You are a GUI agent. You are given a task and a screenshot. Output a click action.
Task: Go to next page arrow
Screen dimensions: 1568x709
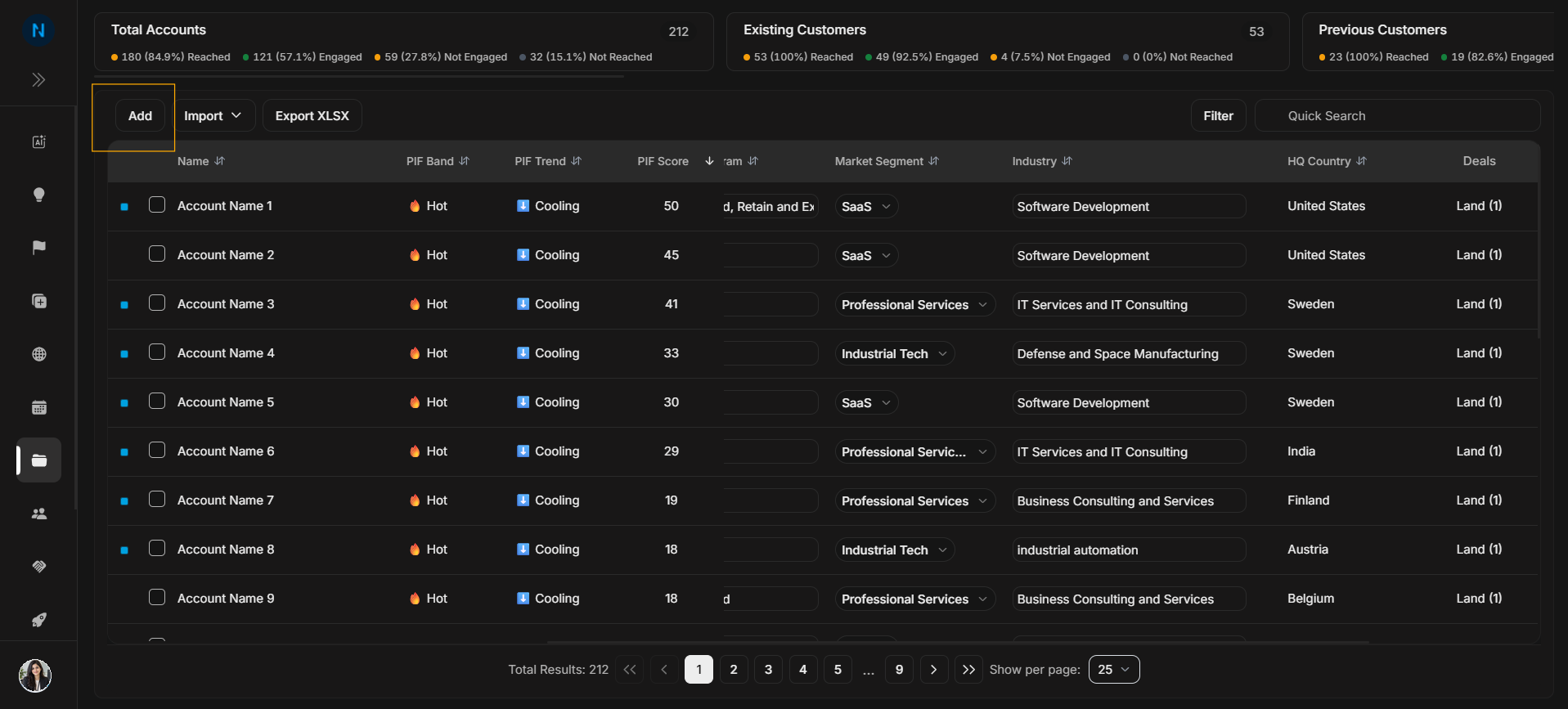pos(934,669)
